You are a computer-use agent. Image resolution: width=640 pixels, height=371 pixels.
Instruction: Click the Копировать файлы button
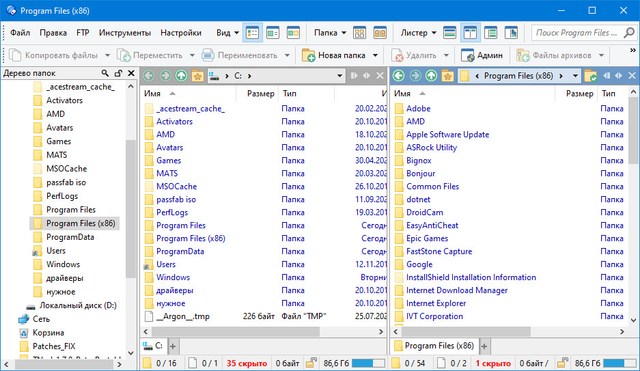pos(54,55)
